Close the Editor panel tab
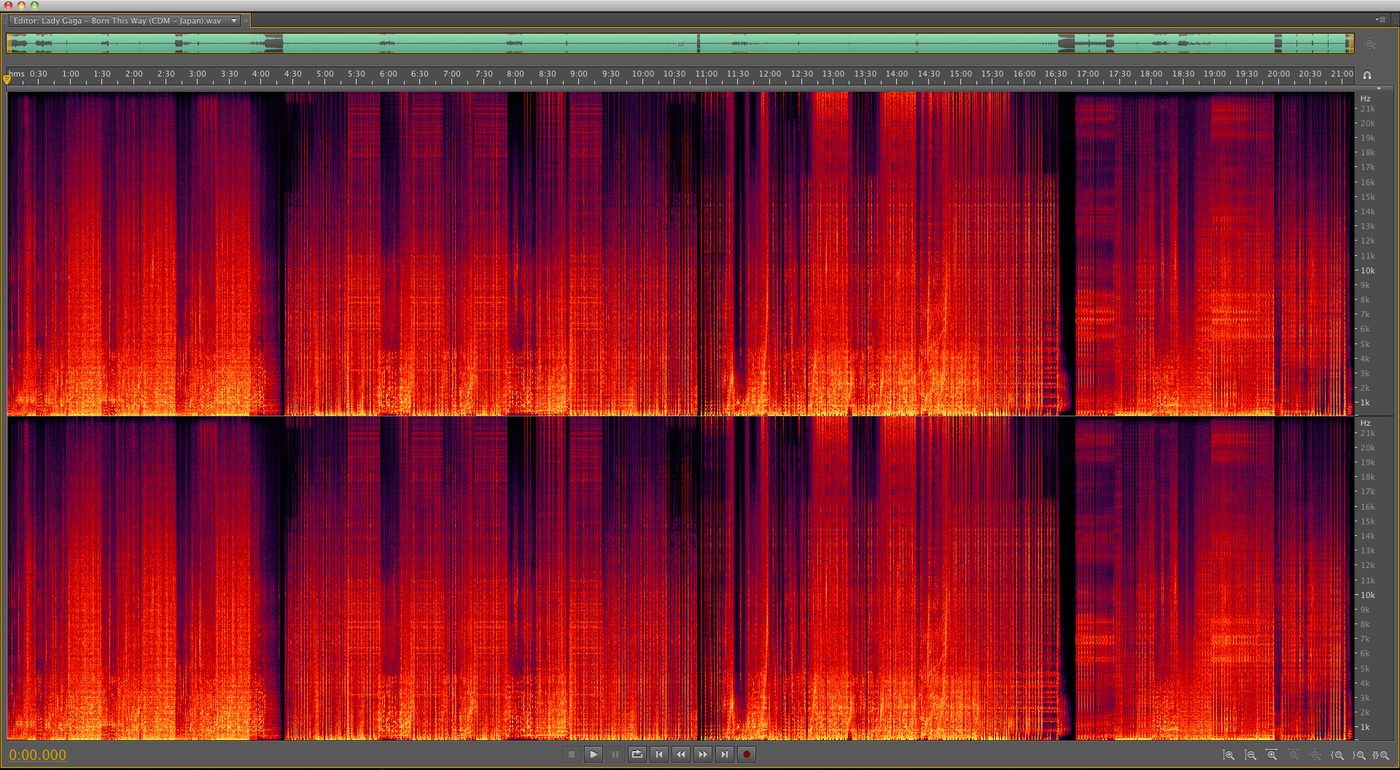Viewport: 1400px width, 770px height. tap(246, 20)
